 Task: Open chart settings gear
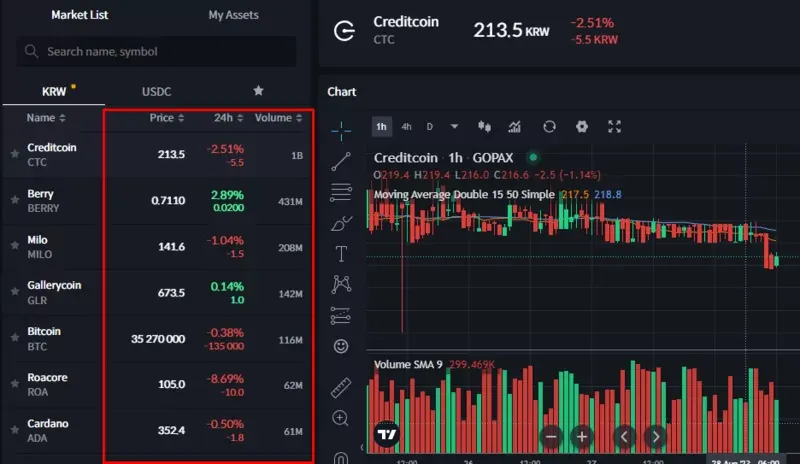pos(582,127)
